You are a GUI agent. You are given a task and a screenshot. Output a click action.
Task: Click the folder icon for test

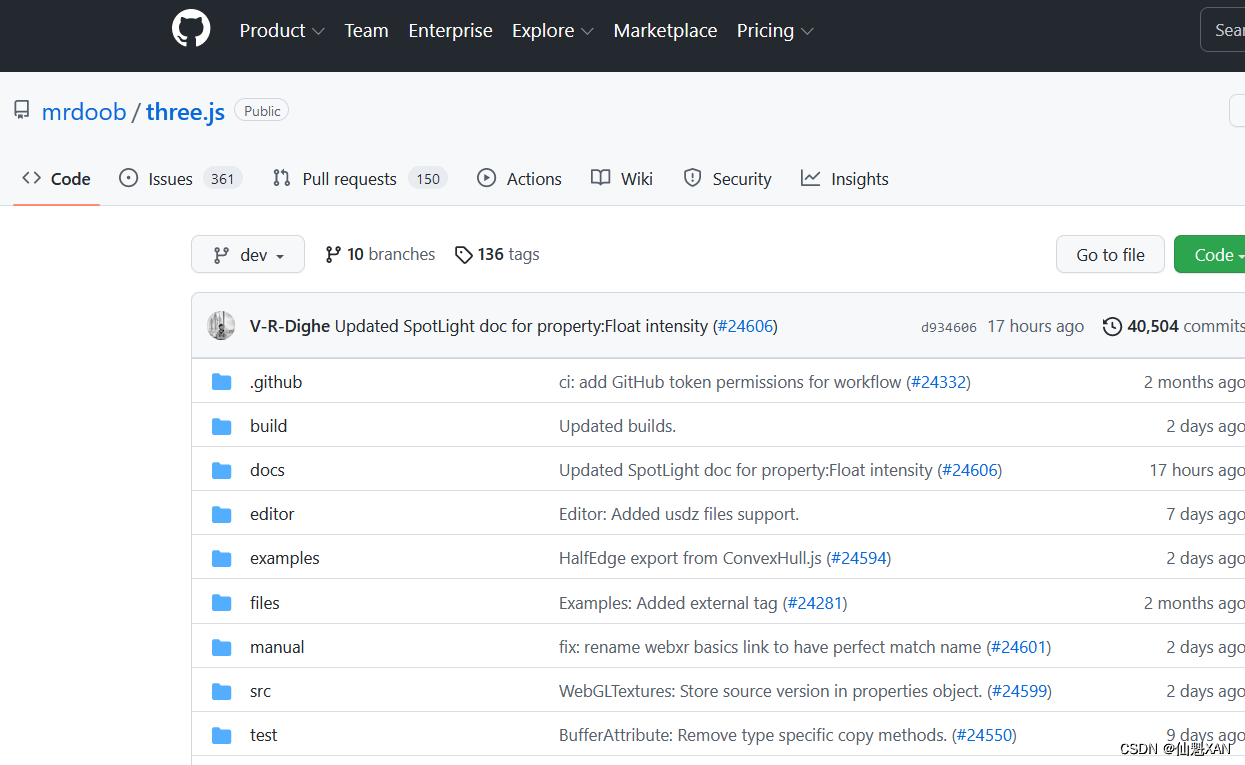(222, 735)
